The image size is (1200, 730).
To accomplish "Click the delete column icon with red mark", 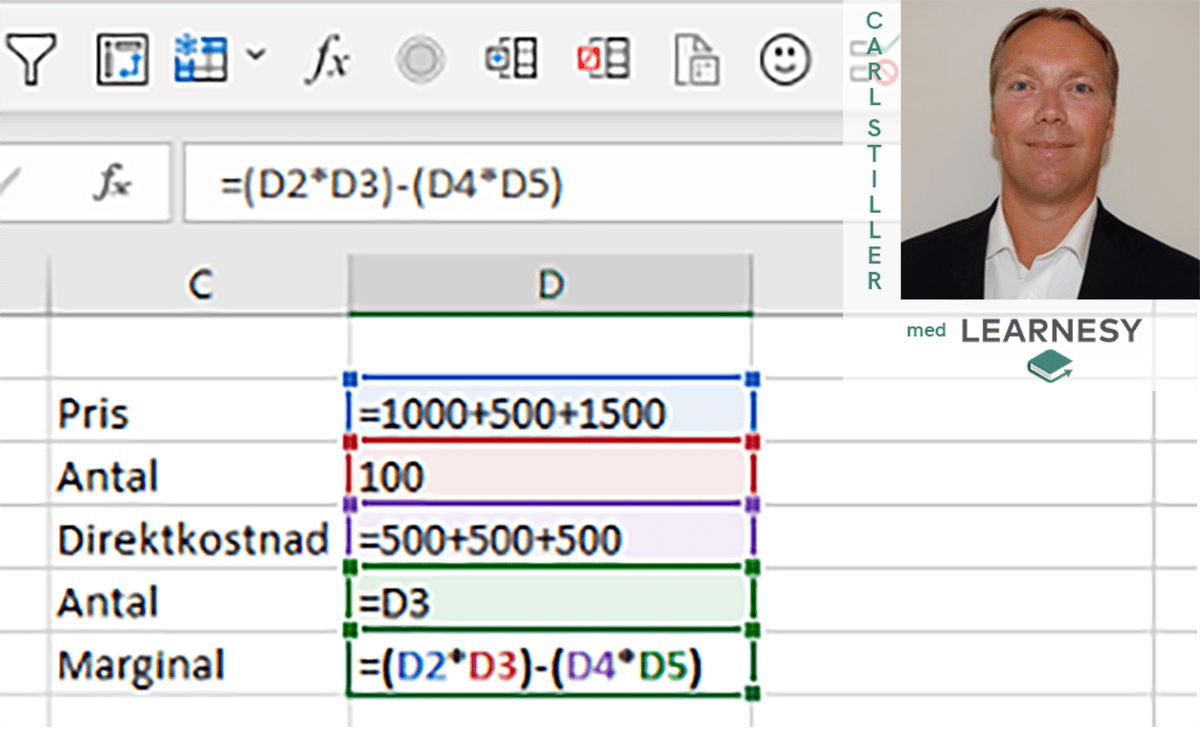I will point(603,60).
